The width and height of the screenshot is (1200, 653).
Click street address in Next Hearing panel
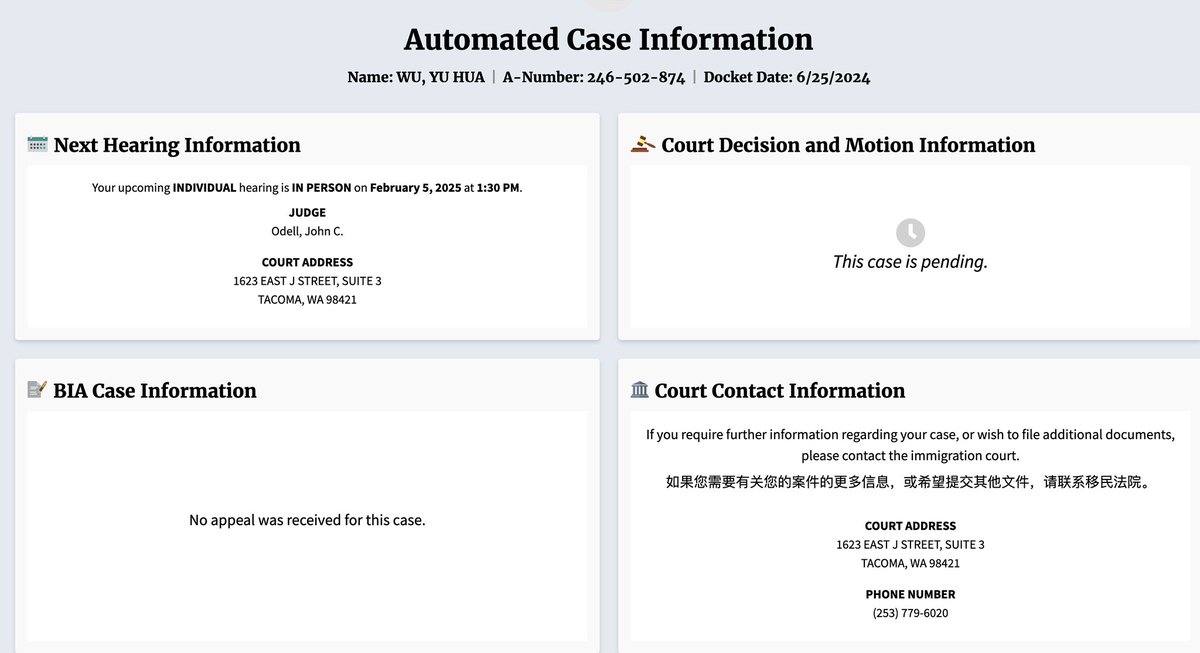pos(307,281)
